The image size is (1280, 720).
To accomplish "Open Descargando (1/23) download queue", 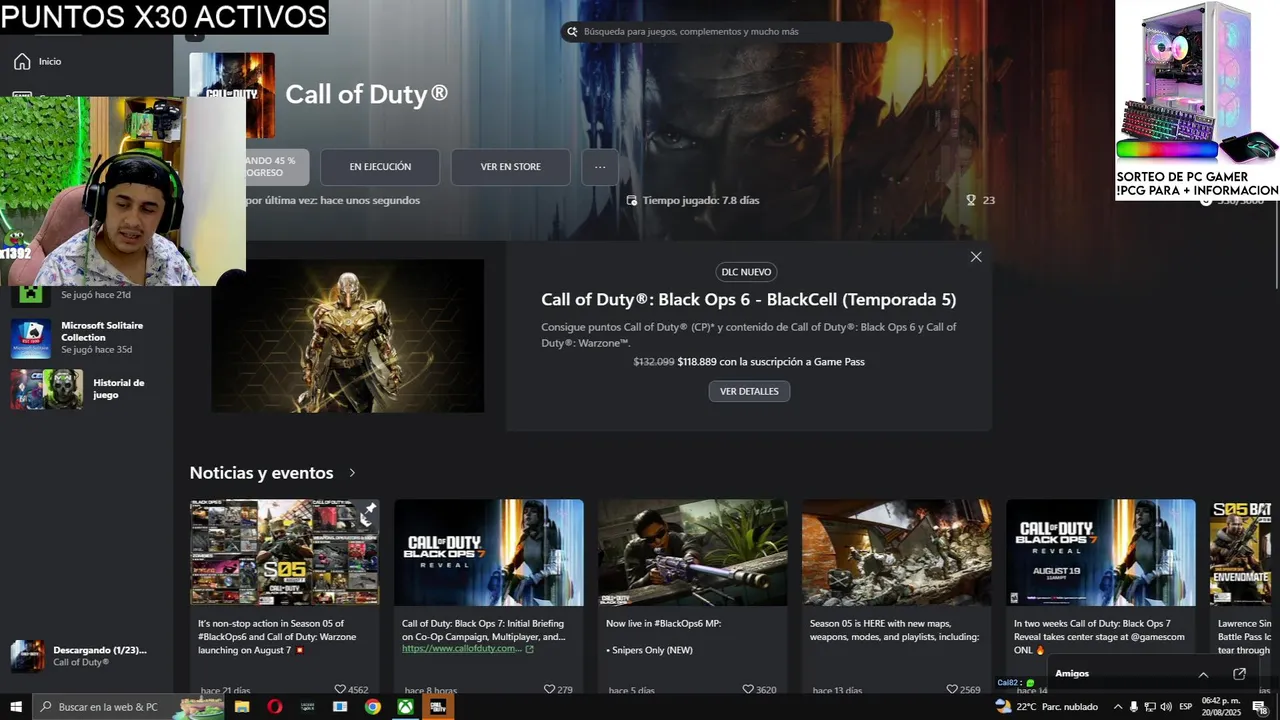I will pos(88,656).
